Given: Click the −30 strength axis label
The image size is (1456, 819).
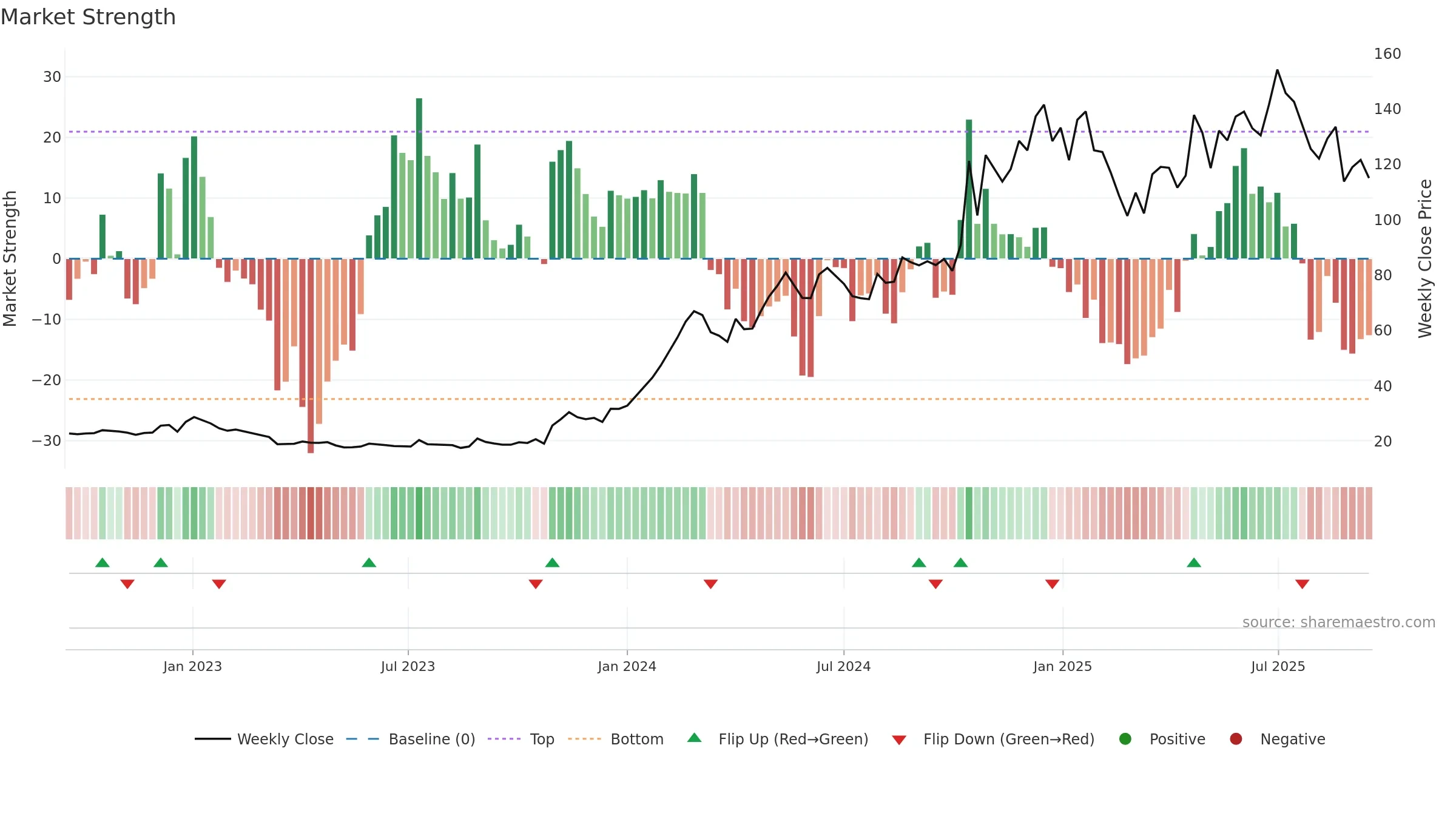Looking at the screenshot, I should point(47,441).
